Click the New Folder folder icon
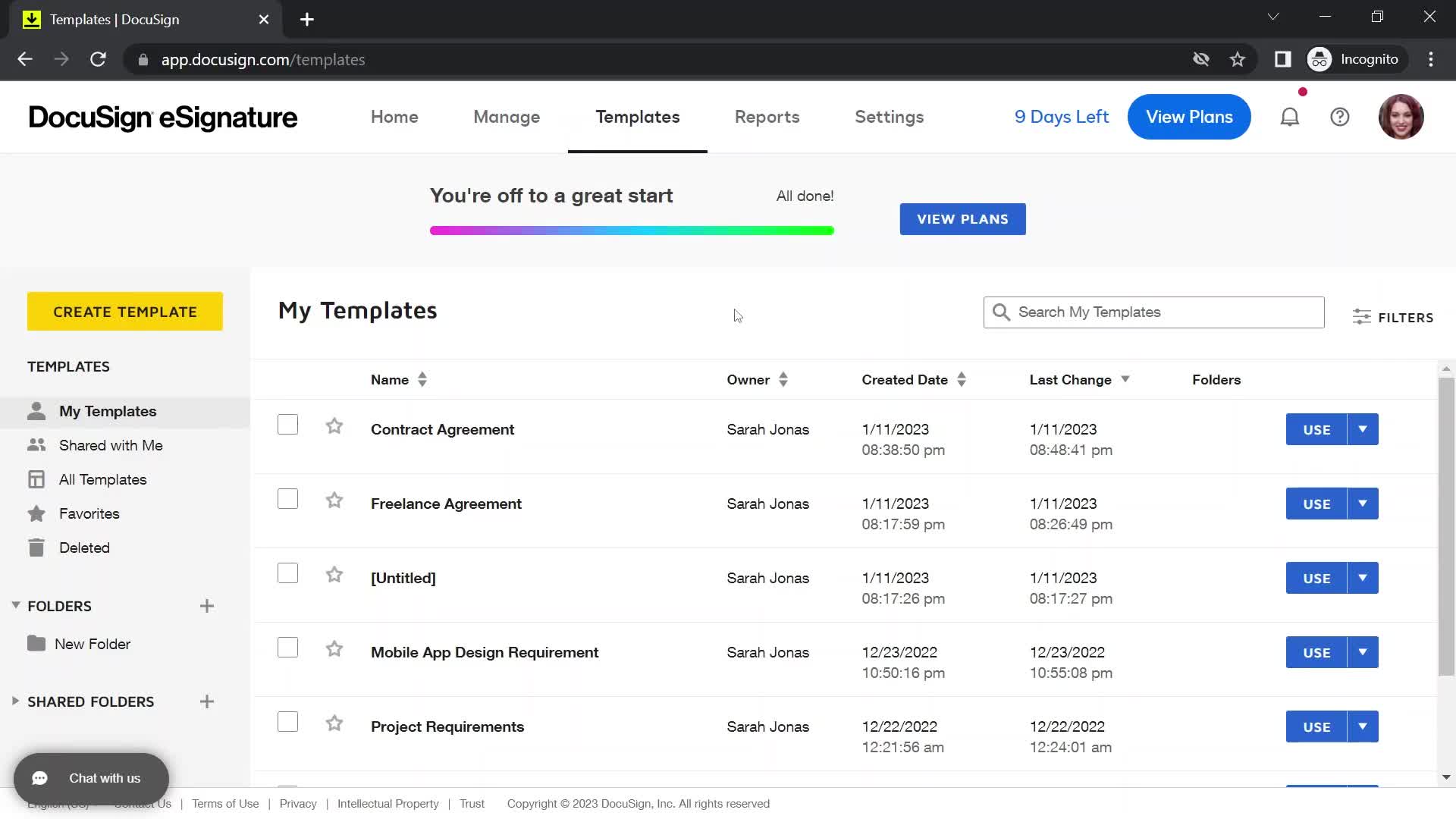1456x819 pixels. point(36,644)
